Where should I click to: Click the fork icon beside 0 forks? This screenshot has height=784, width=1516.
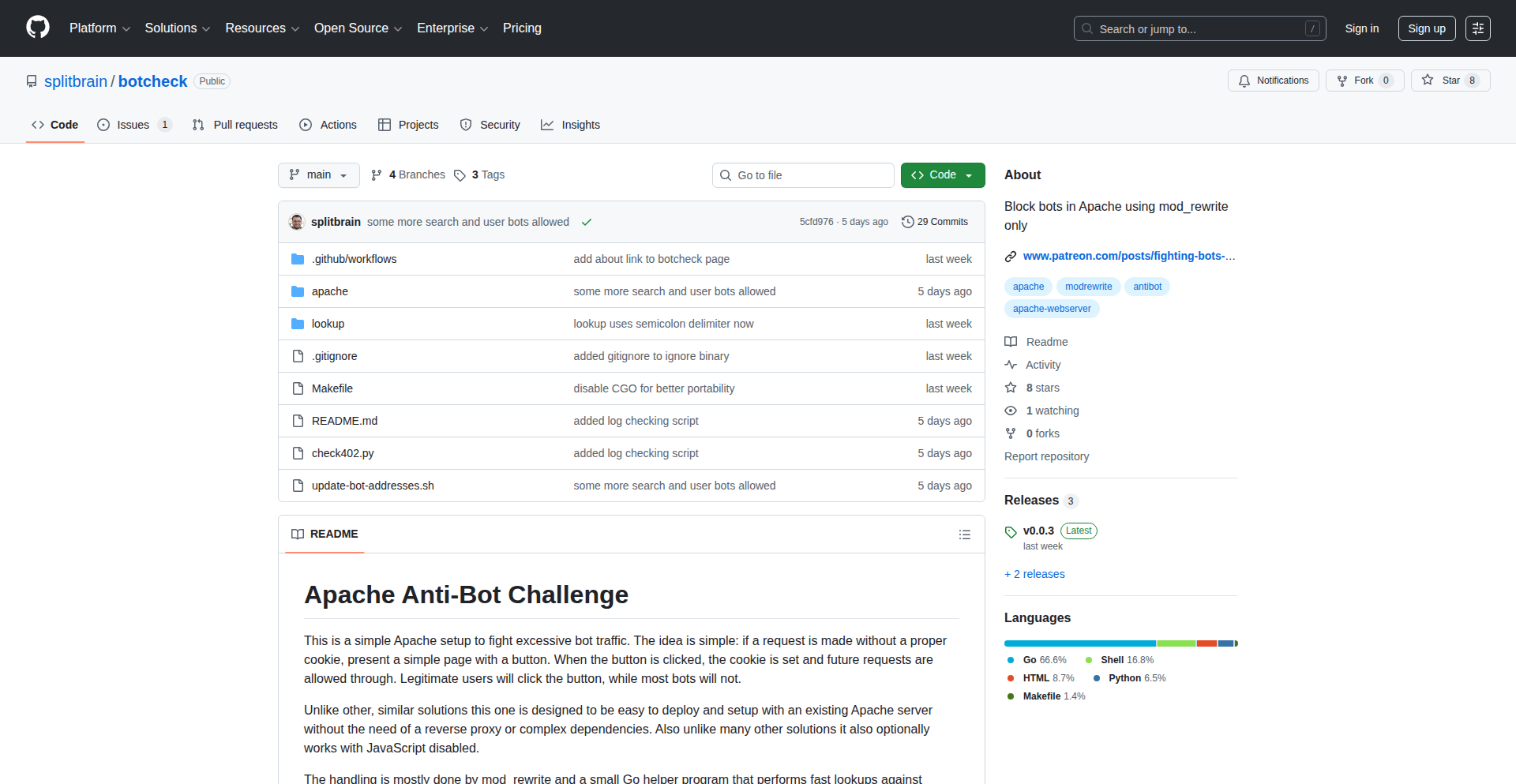click(x=1011, y=433)
